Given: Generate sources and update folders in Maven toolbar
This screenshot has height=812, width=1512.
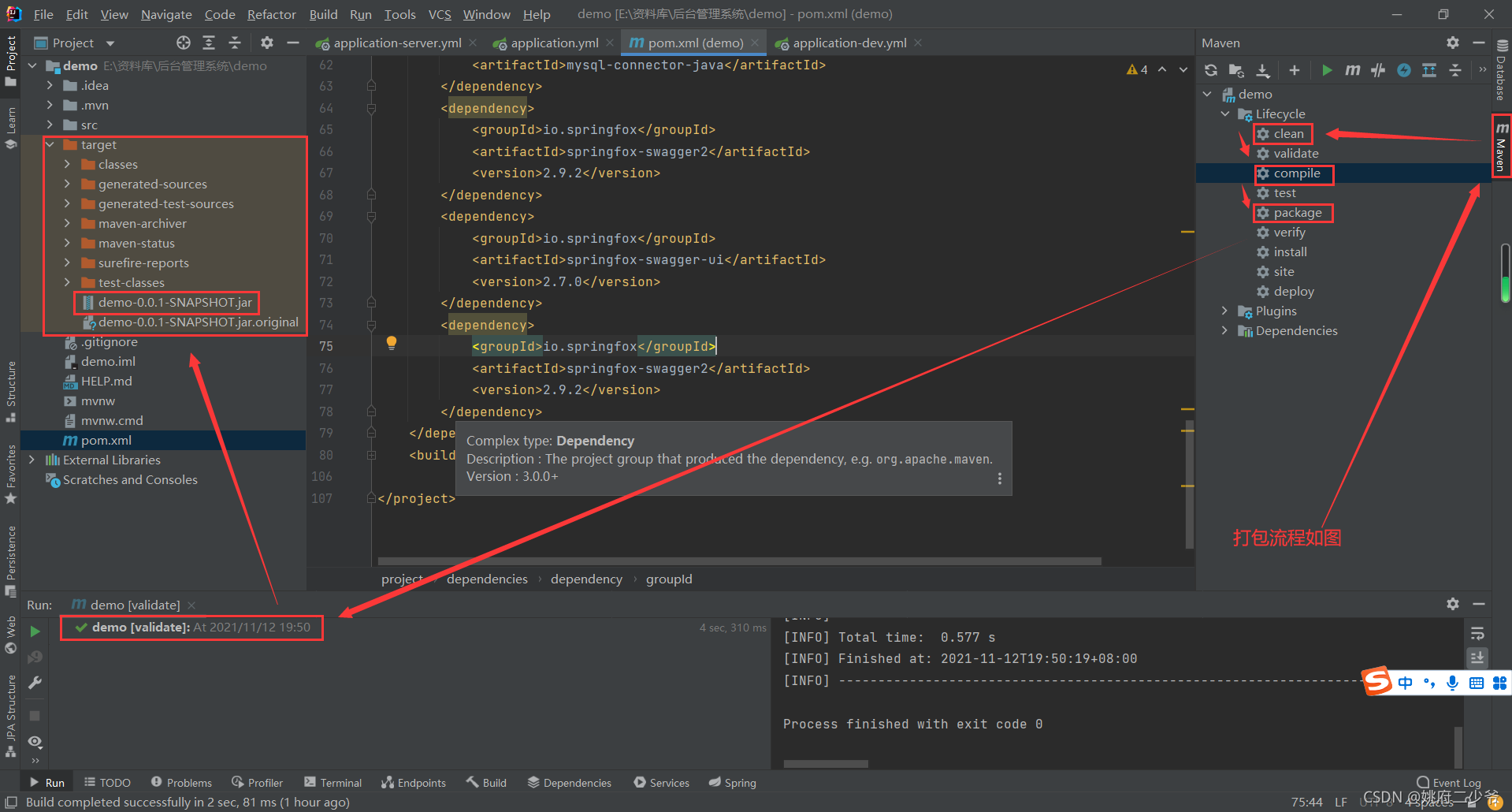Looking at the screenshot, I should 1236,70.
